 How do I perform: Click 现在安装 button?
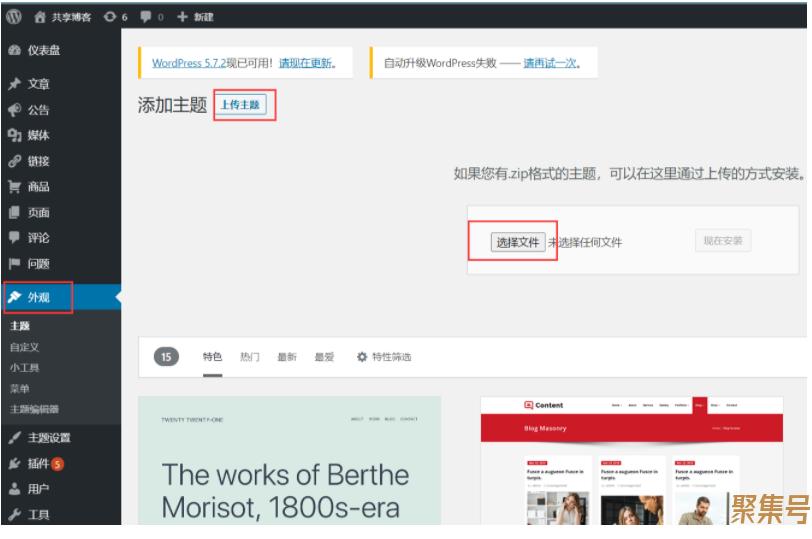tap(723, 241)
